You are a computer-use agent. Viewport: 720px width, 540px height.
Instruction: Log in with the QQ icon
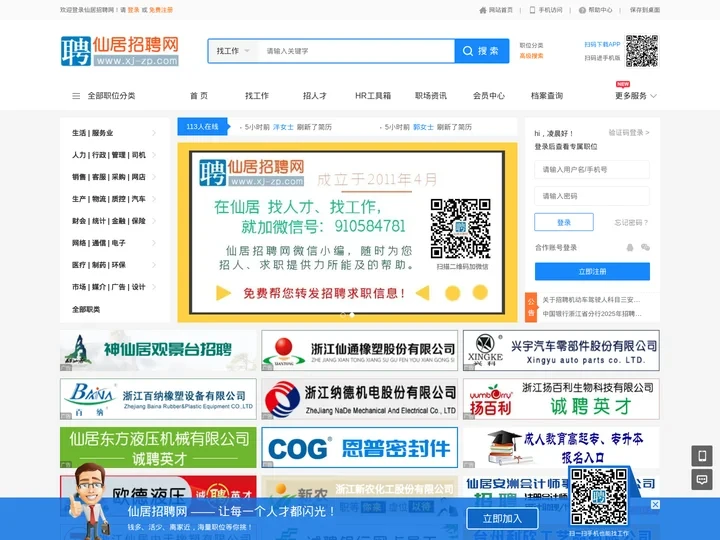pos(630,248)
